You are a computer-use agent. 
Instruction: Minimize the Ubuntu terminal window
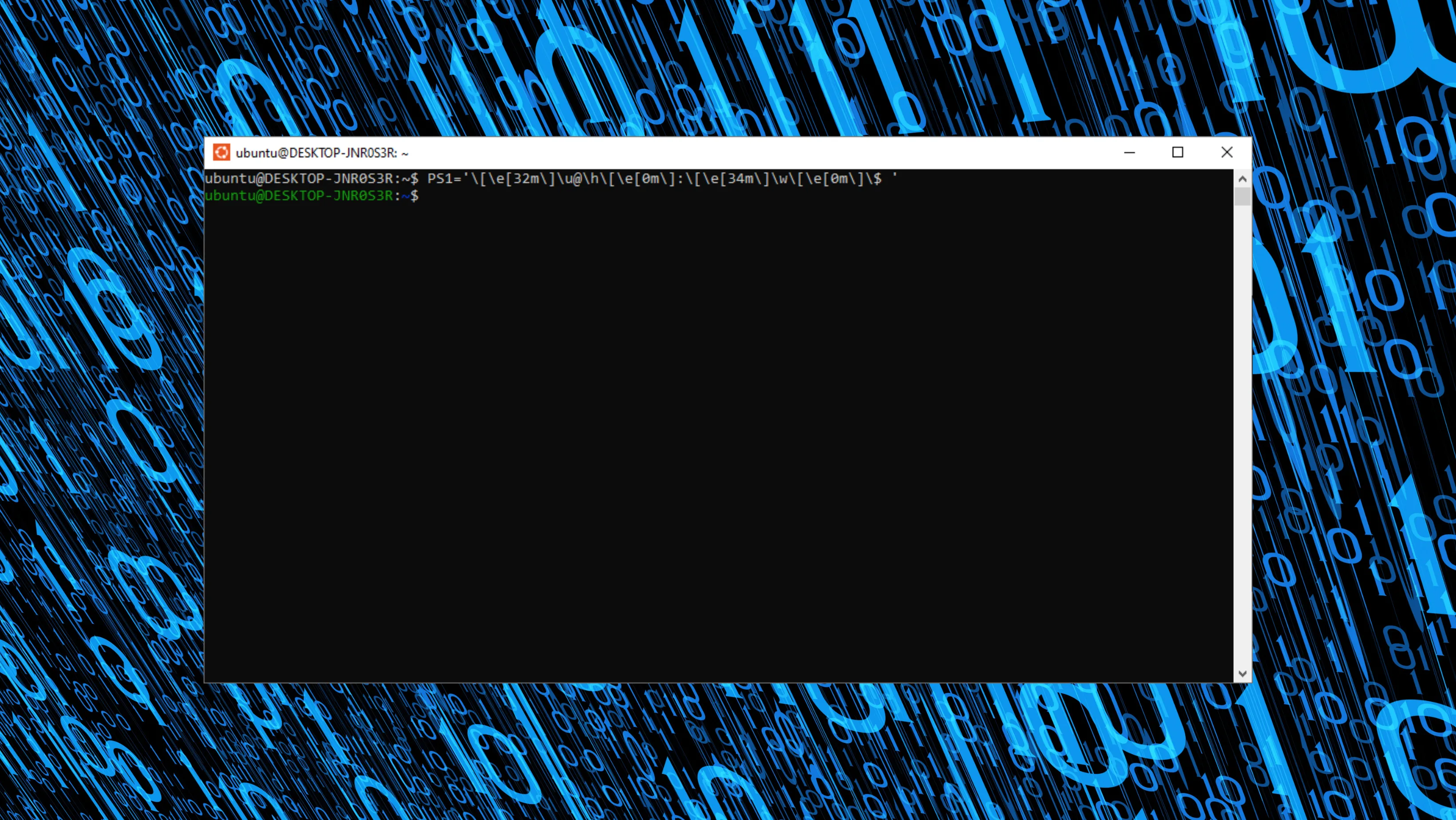(1129, 153)
